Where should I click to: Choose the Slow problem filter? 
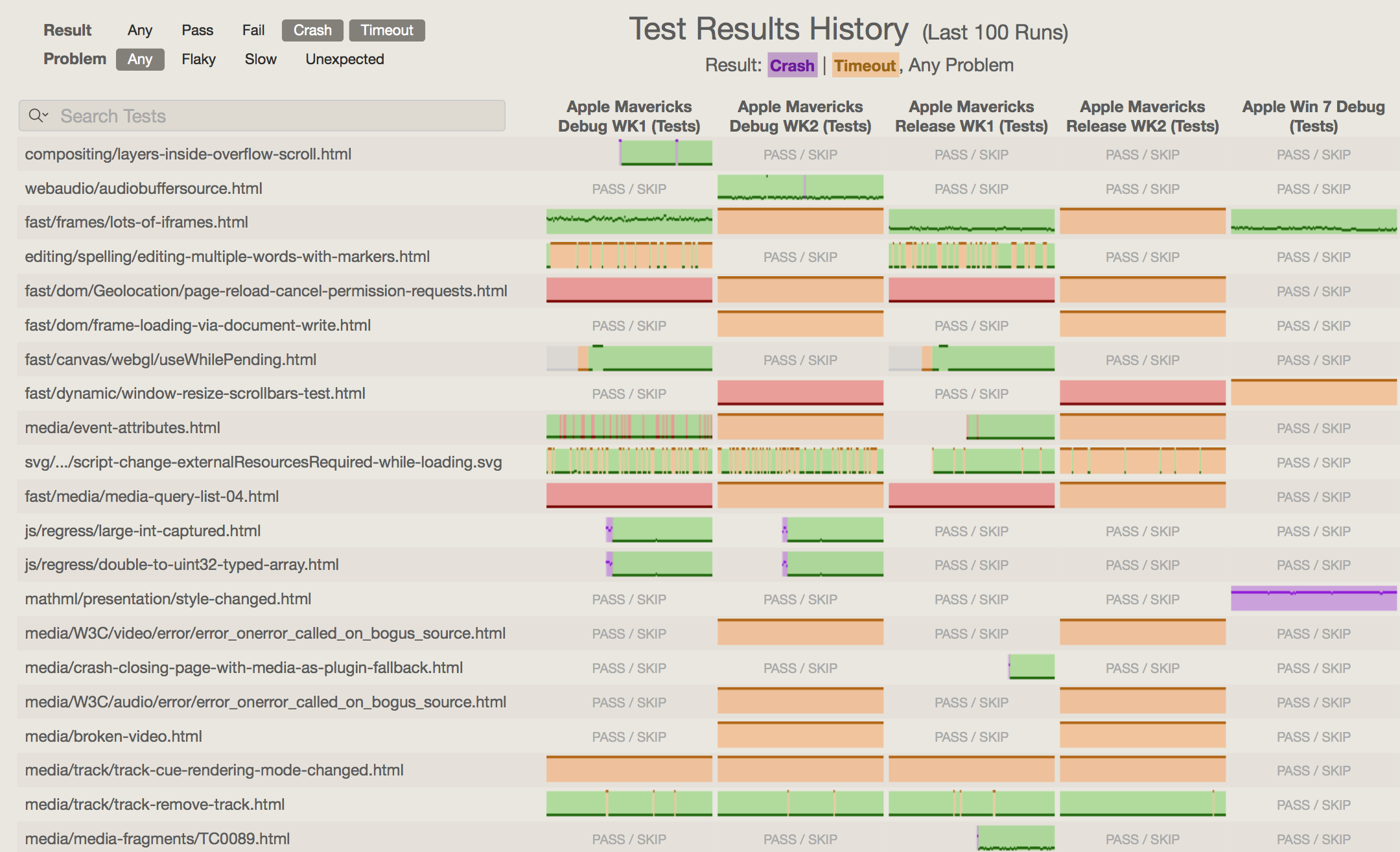click(261, 59)
